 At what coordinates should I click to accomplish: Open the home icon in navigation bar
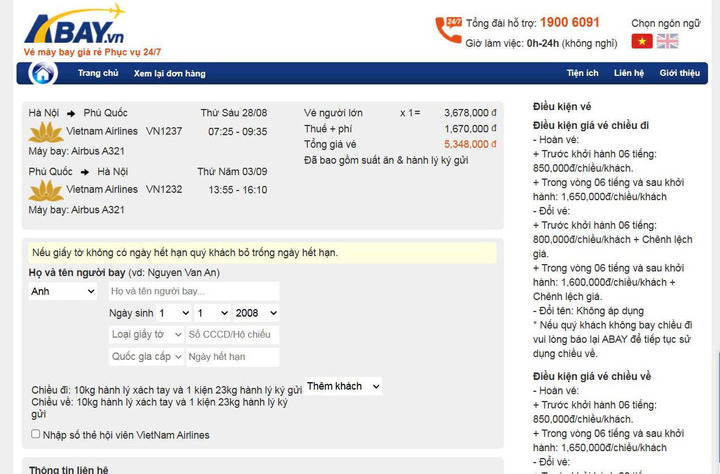pos(43,73)
